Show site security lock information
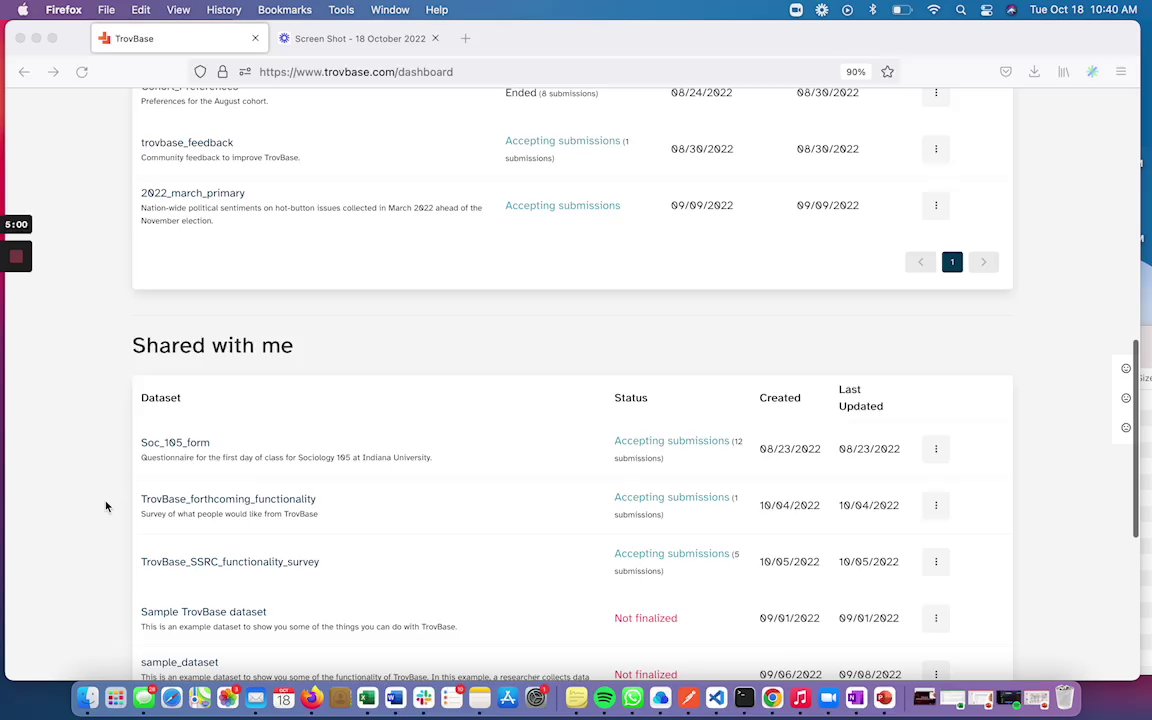This screenshot has height=720, width=1152. [223, 72]
